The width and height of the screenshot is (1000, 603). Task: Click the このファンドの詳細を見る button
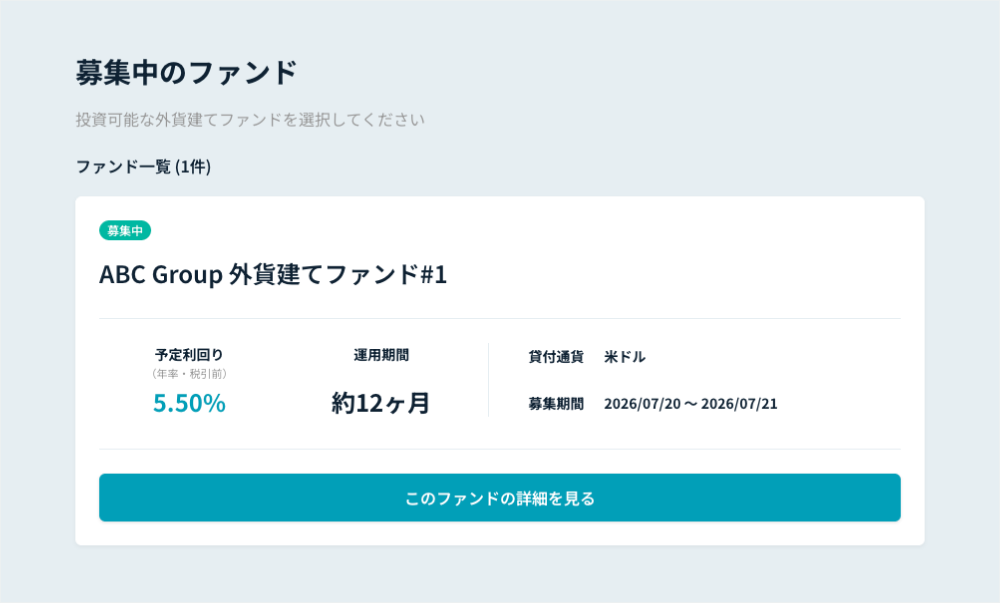499,497
